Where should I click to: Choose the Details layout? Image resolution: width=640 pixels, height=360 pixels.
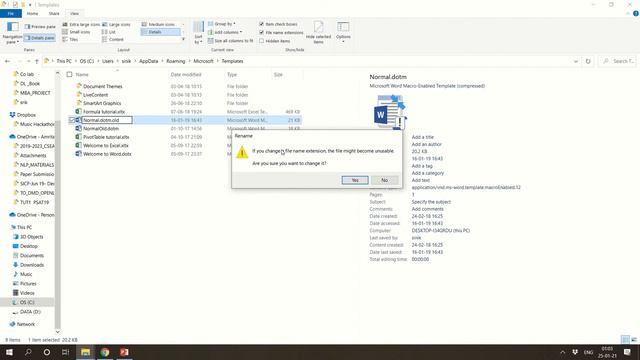coord(160,32)
